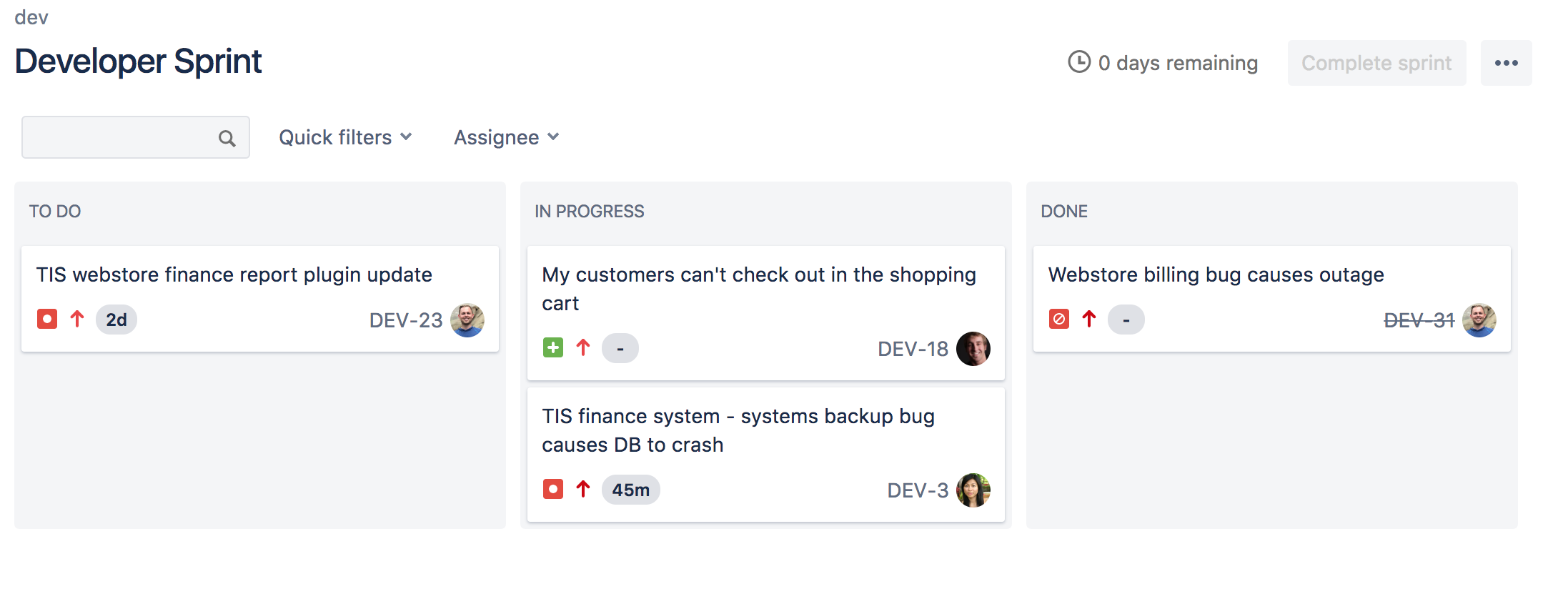Viewport: 1568px width, 589px height.
Task: Click the 2d estimate badge on DEV-23
Action: (x=116, y=320)
